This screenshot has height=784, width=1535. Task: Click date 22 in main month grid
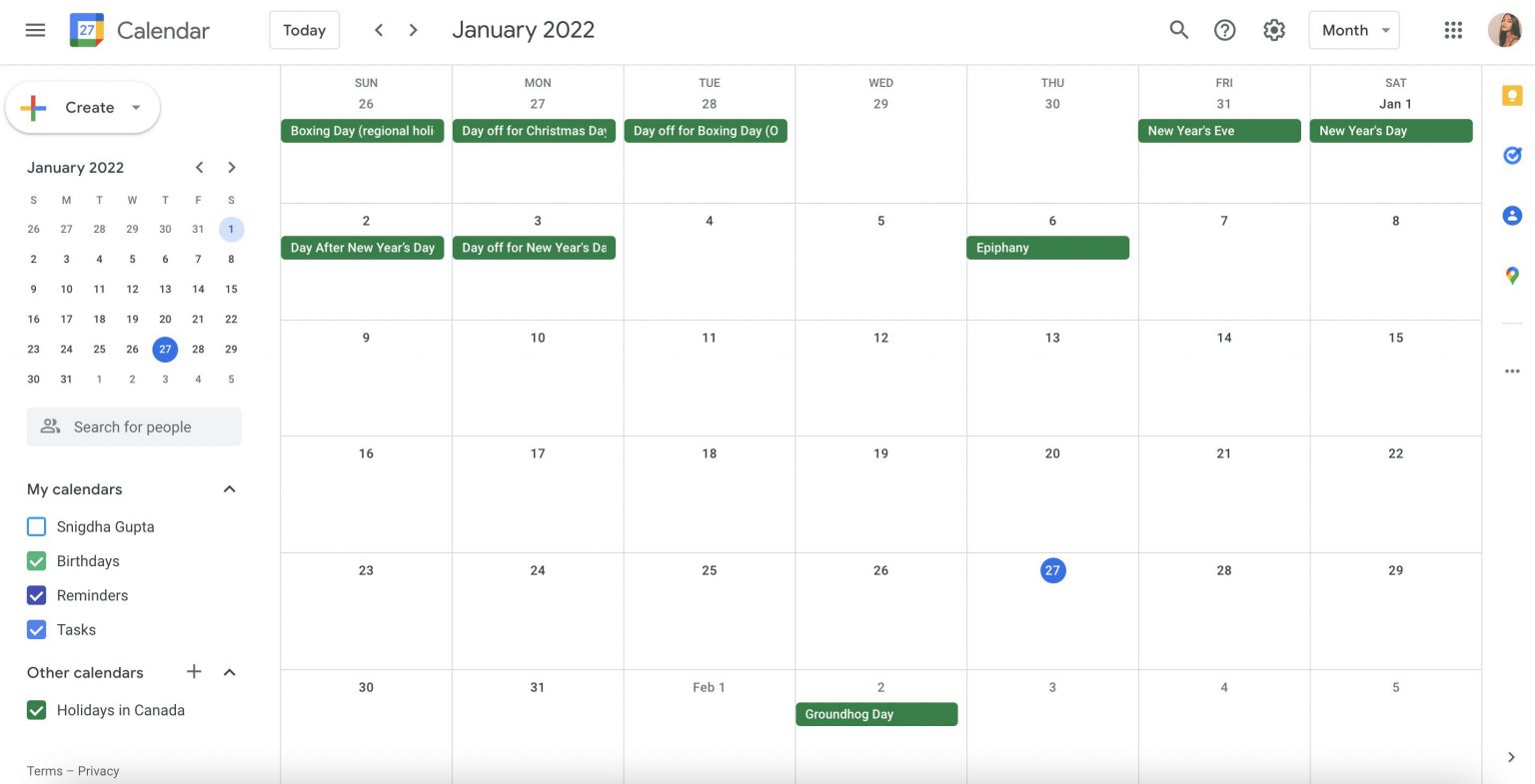1396,453
